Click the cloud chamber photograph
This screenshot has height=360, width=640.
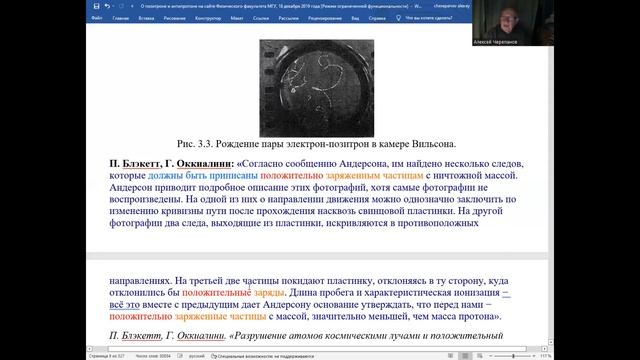[317, 88]
